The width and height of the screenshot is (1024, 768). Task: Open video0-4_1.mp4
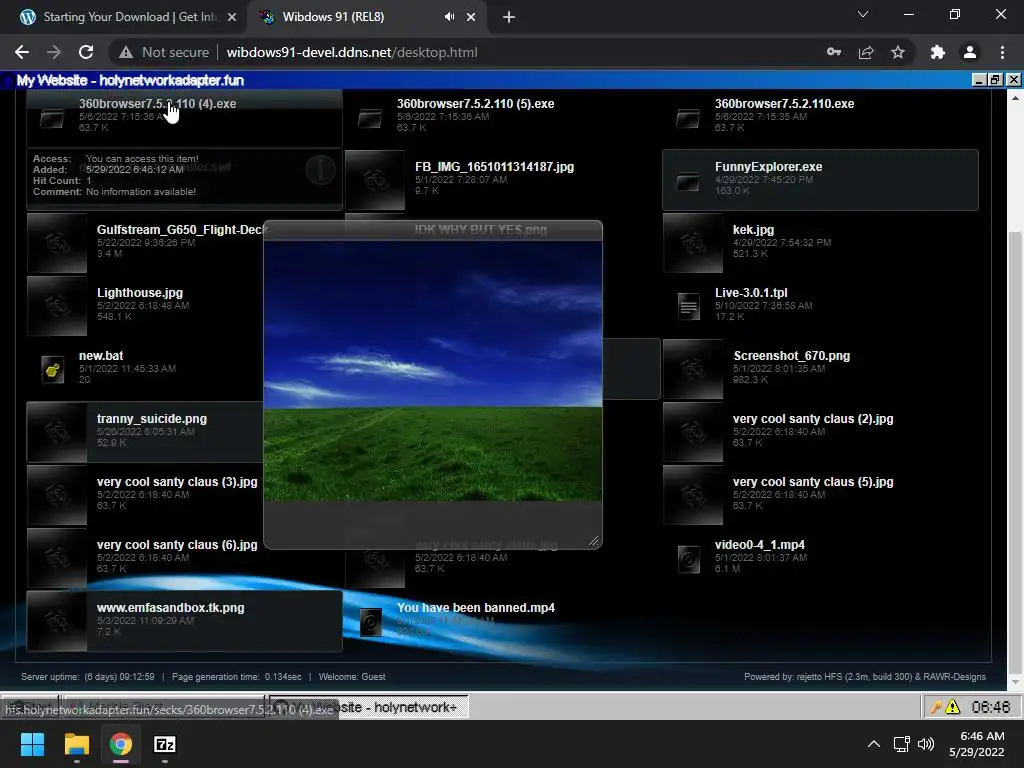pyautogui.click(x=760, y=545)
